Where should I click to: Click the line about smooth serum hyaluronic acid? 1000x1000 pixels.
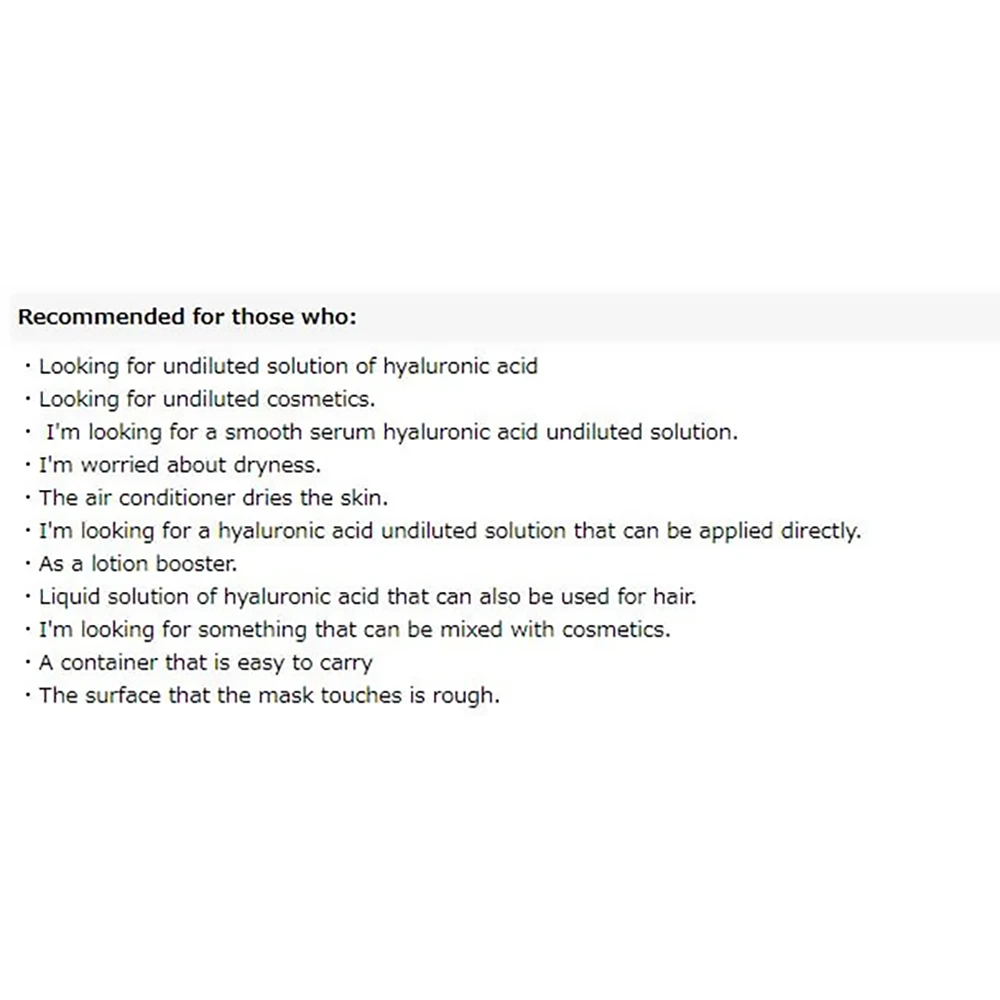(392, 432)
